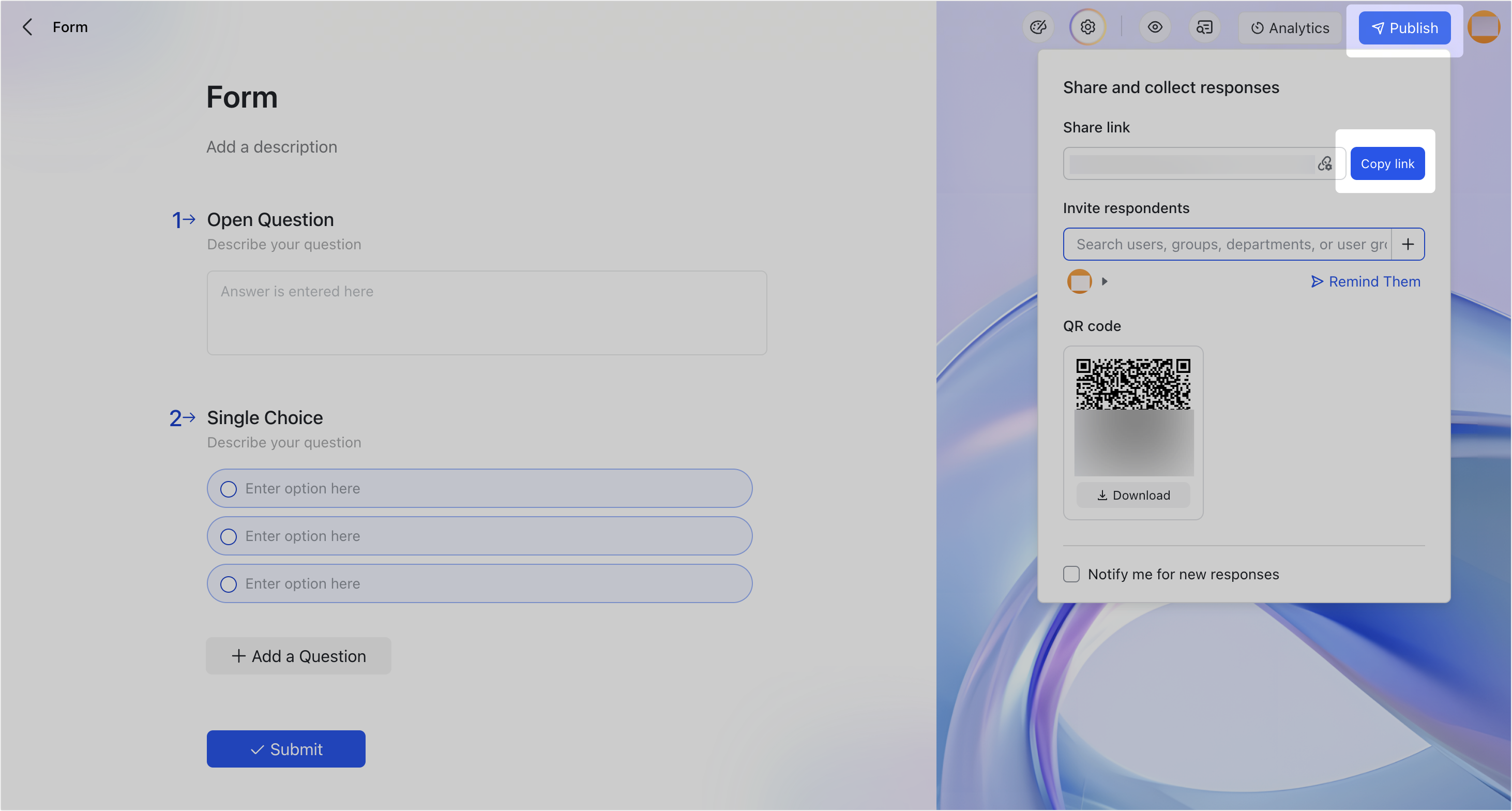Click the Remind Them link
This screenshot has width=1512, height=811.
pyautogui.click(x=1365, y=281)
